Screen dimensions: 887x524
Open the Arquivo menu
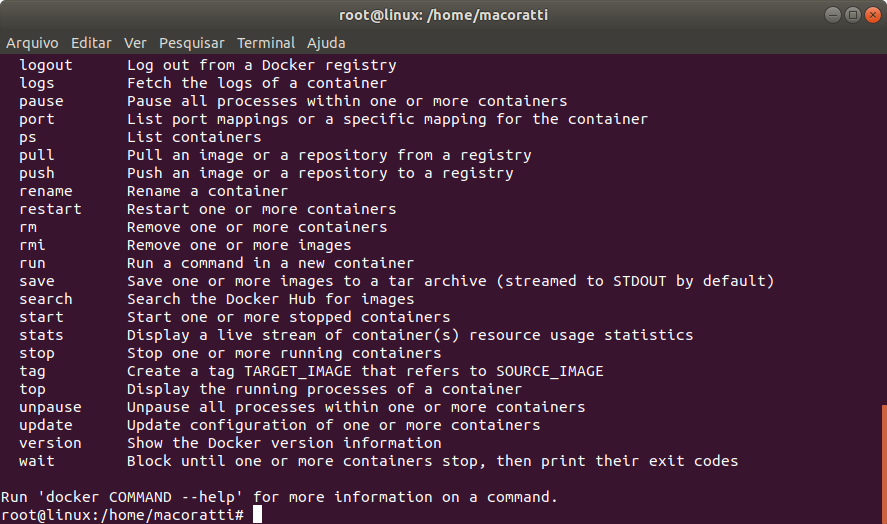32,43
